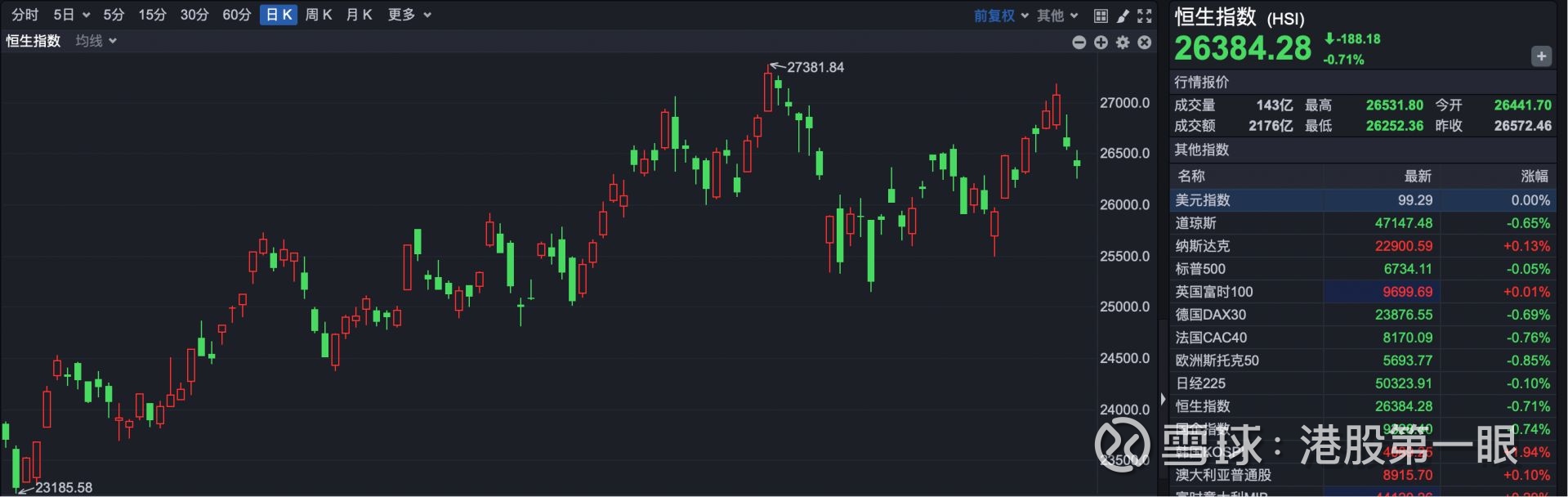Screen dimensions: 1568x497
Task: Close the chart indicator bar
Action: click(x=1145, y=43)
